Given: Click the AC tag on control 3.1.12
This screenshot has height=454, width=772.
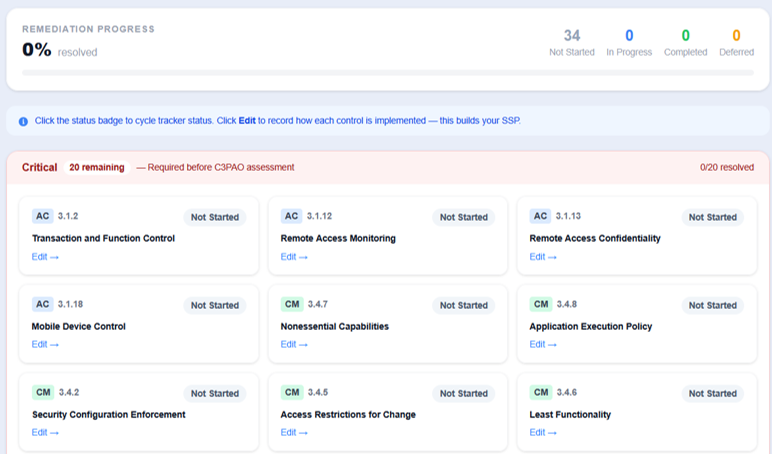Looking at the screenshot, I should (x=291, y=216).
